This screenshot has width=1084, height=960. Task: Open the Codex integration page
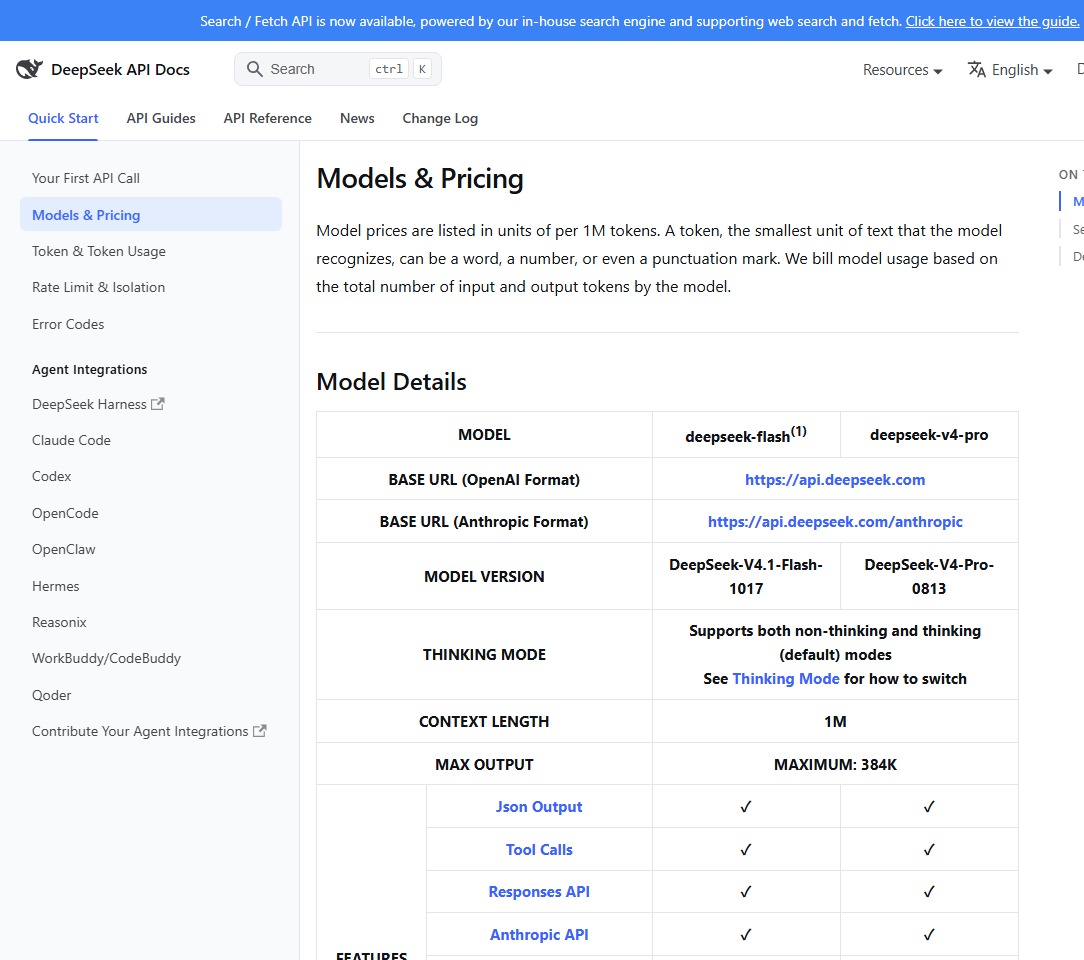pos(51,476)
